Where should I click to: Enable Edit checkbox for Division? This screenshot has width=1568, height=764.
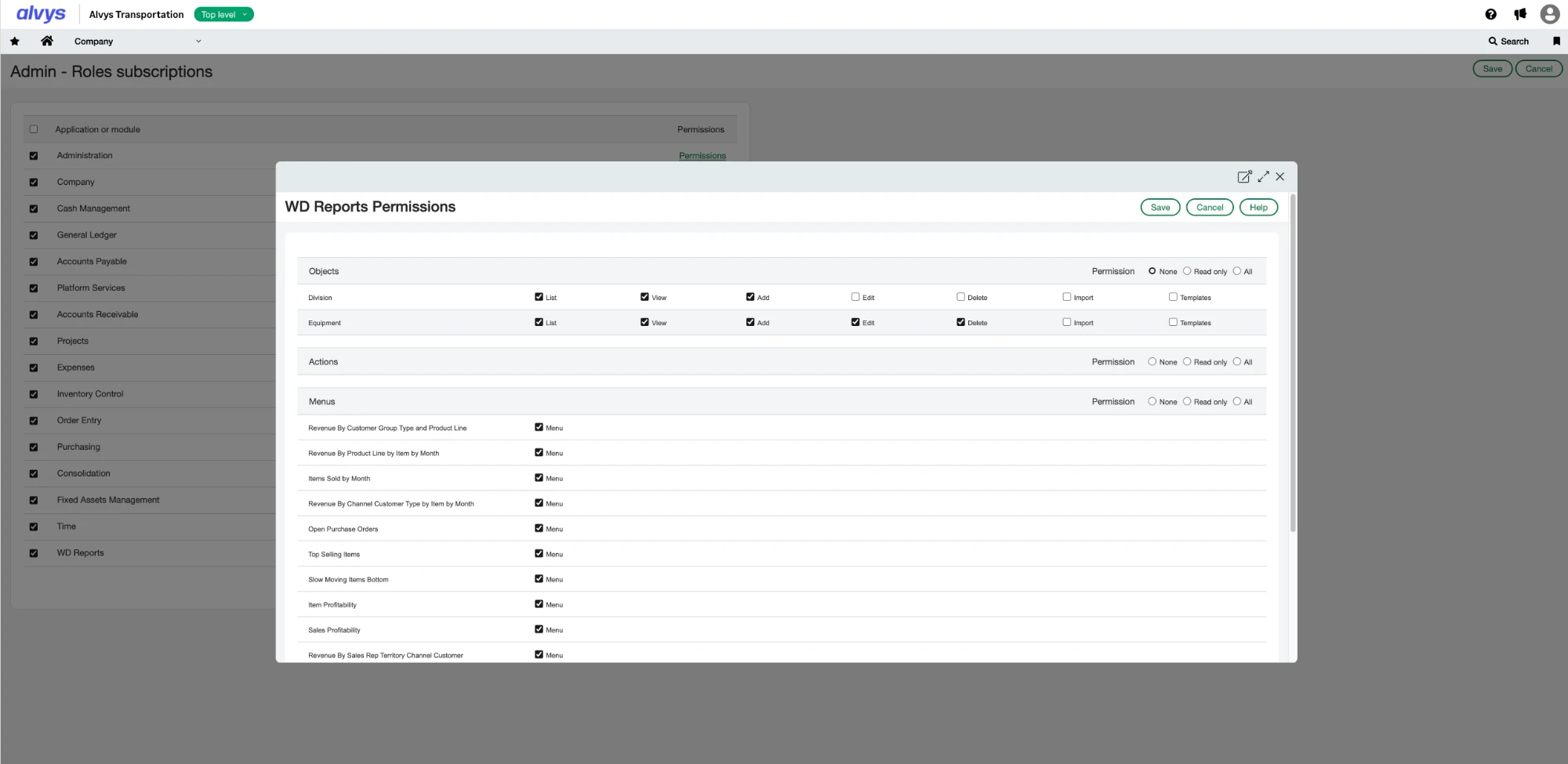tap(855, 297)
